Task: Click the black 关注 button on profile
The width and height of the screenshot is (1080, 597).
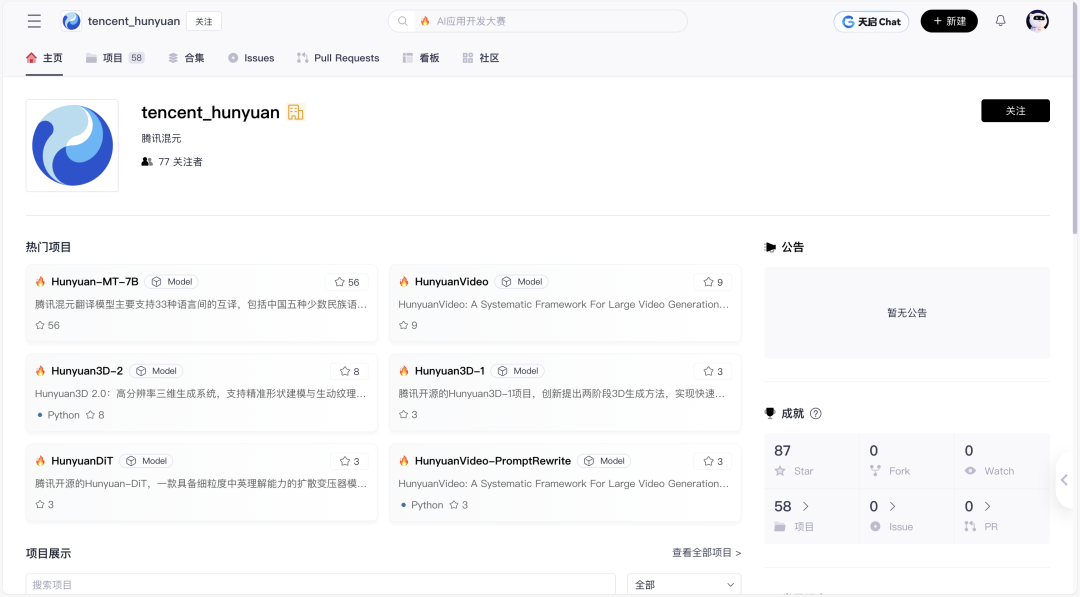Action: click(x=1015, y=111)
